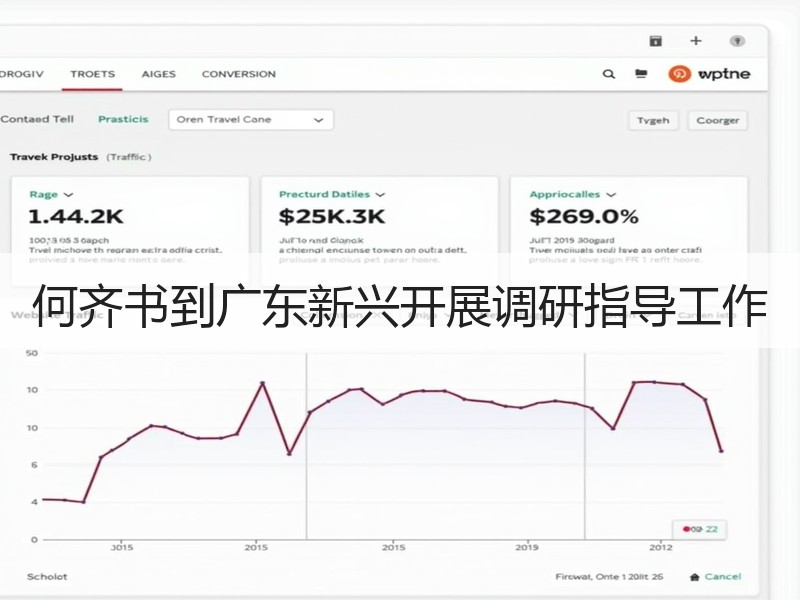
Task: Expand the Precturd Datiles dropdown
Action: (x=332, y=194)
